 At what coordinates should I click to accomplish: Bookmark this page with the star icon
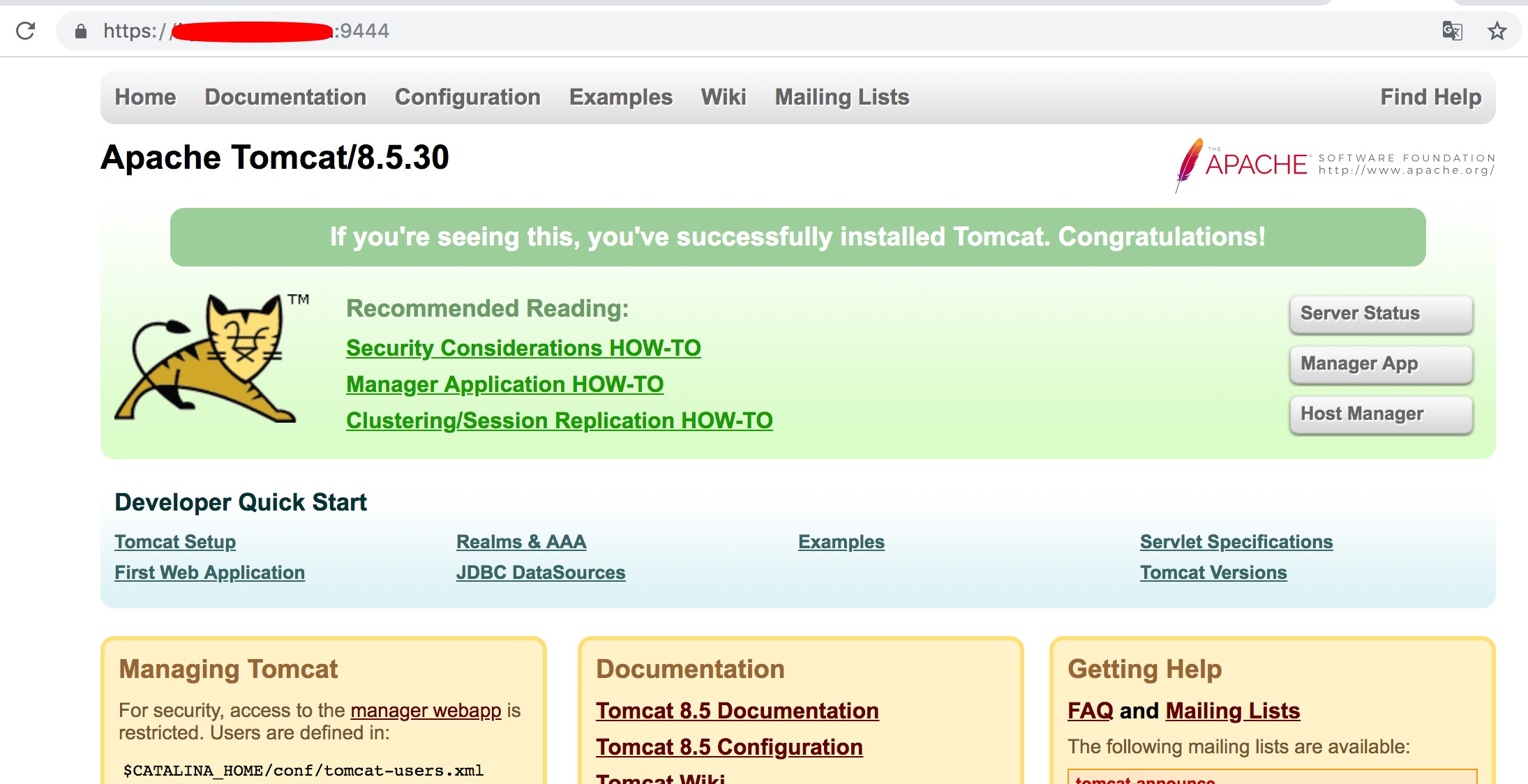coord(1497,31)
